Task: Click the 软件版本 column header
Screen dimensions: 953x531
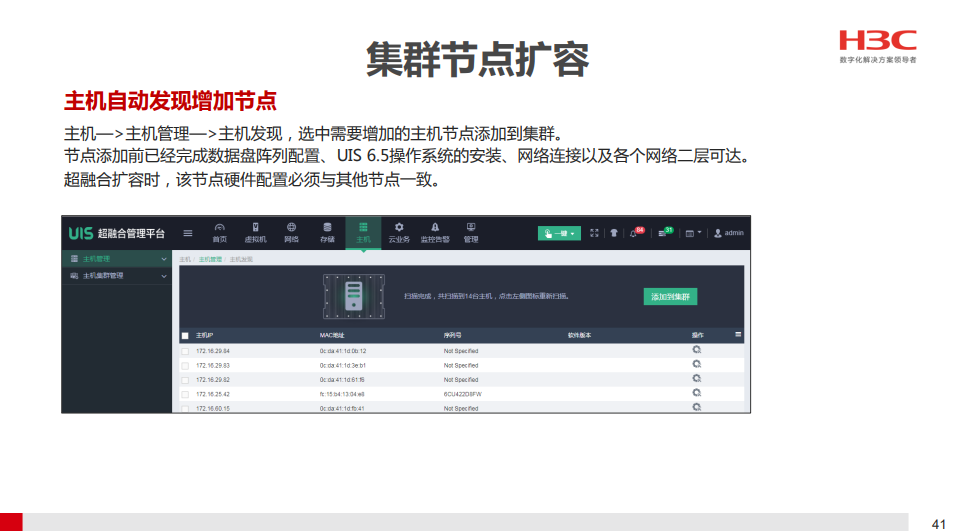Action: (x=579, y=335)
